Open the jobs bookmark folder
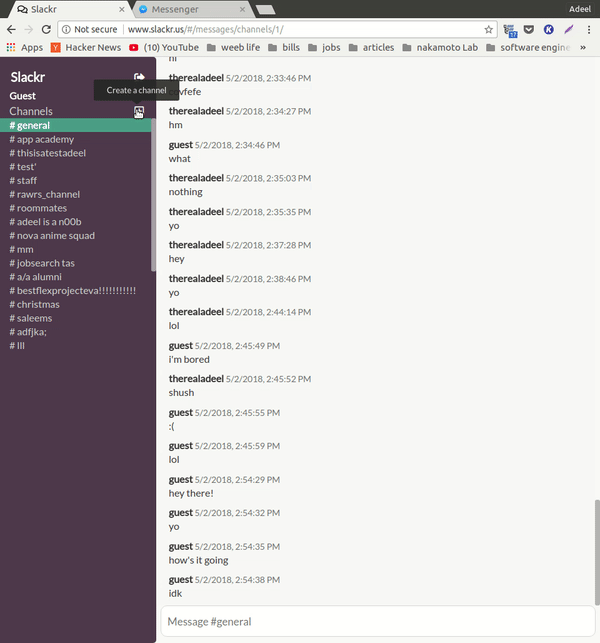 pos(324,48)
